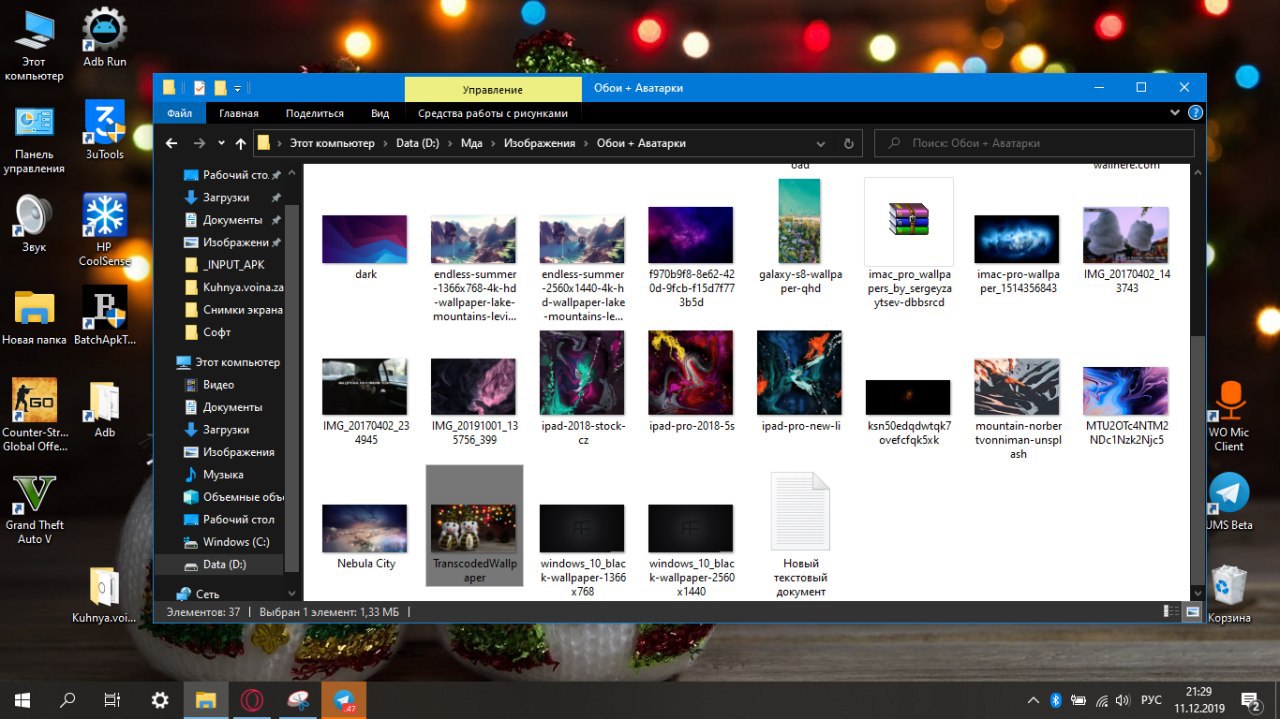Expand the Explorer ribbon chevron
Image resolution: width=1280 pixels, height=719 pixels.
coord(1175,113)
